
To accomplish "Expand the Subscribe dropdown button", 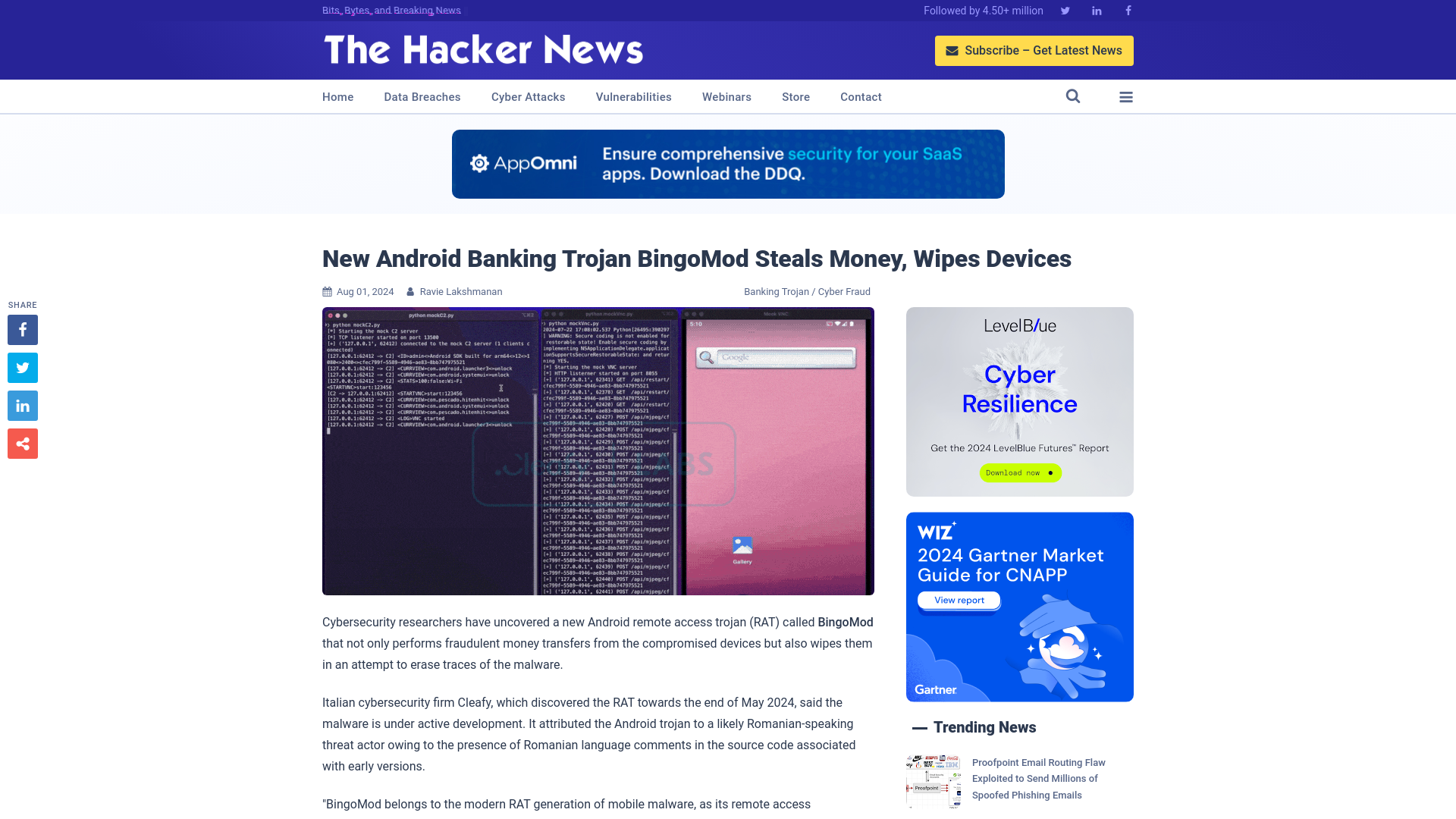I will tap(1034, 50).
